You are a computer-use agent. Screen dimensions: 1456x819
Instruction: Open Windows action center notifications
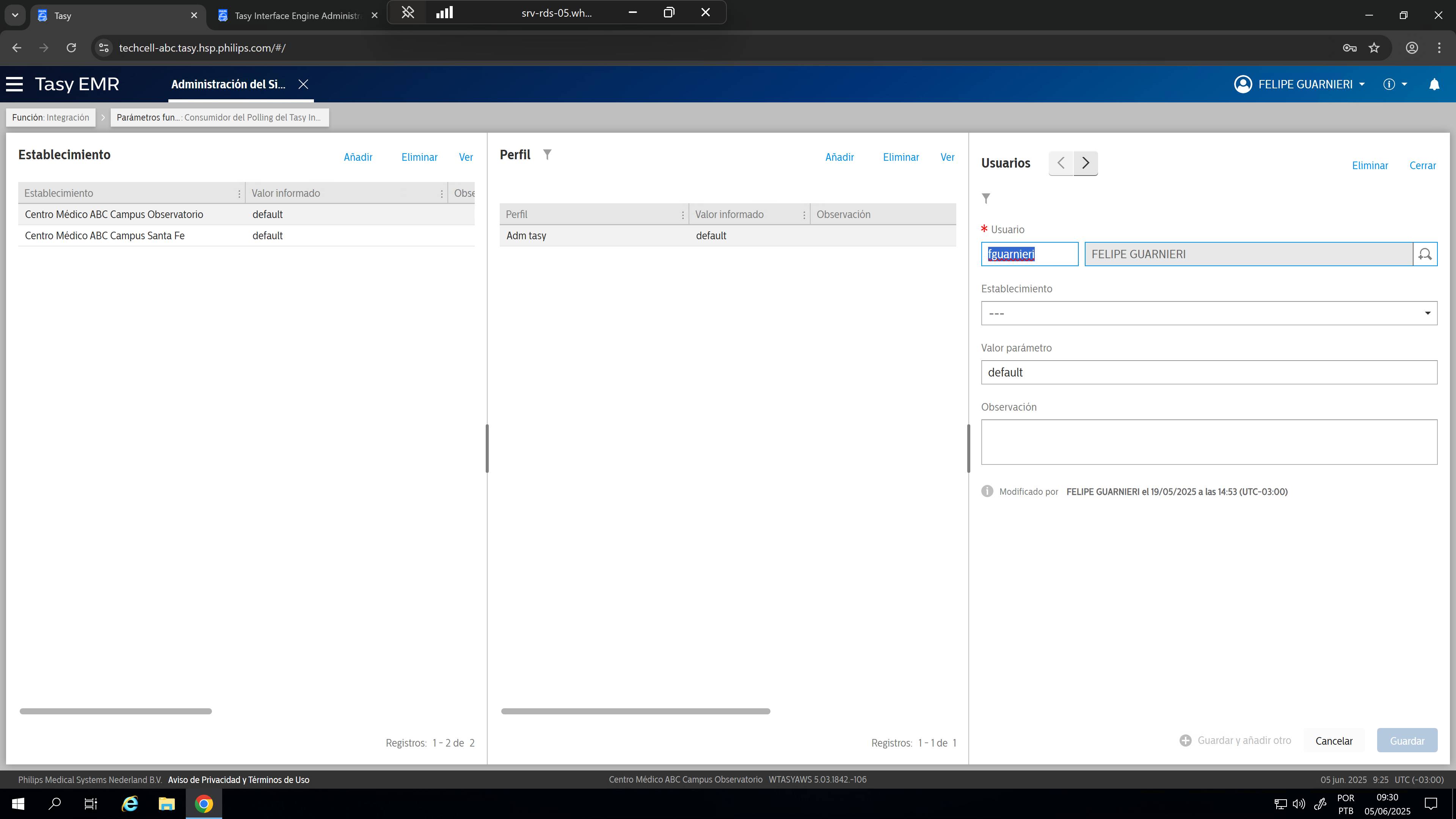[x=1431, y=804]
